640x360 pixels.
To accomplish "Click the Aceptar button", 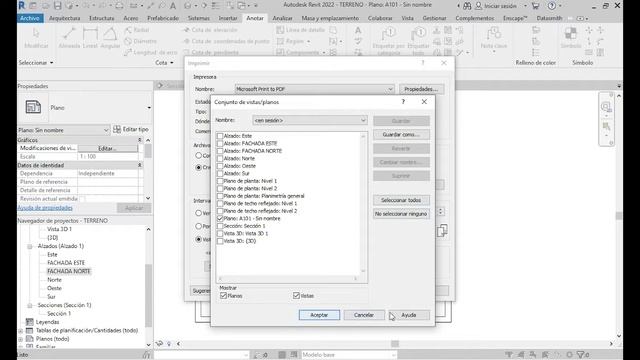I will 319,315.
